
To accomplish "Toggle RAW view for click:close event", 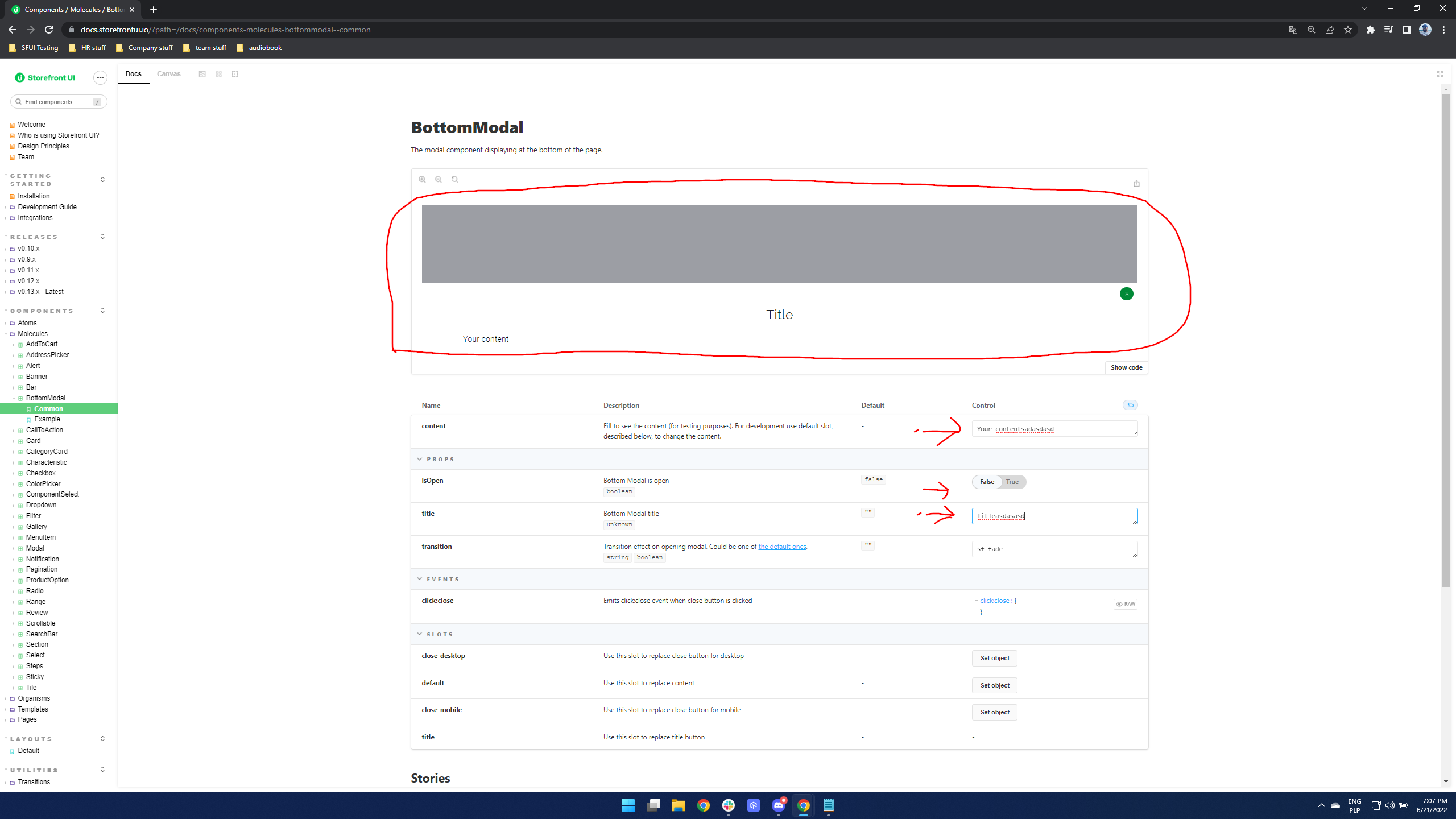I will pos(1125,604).
